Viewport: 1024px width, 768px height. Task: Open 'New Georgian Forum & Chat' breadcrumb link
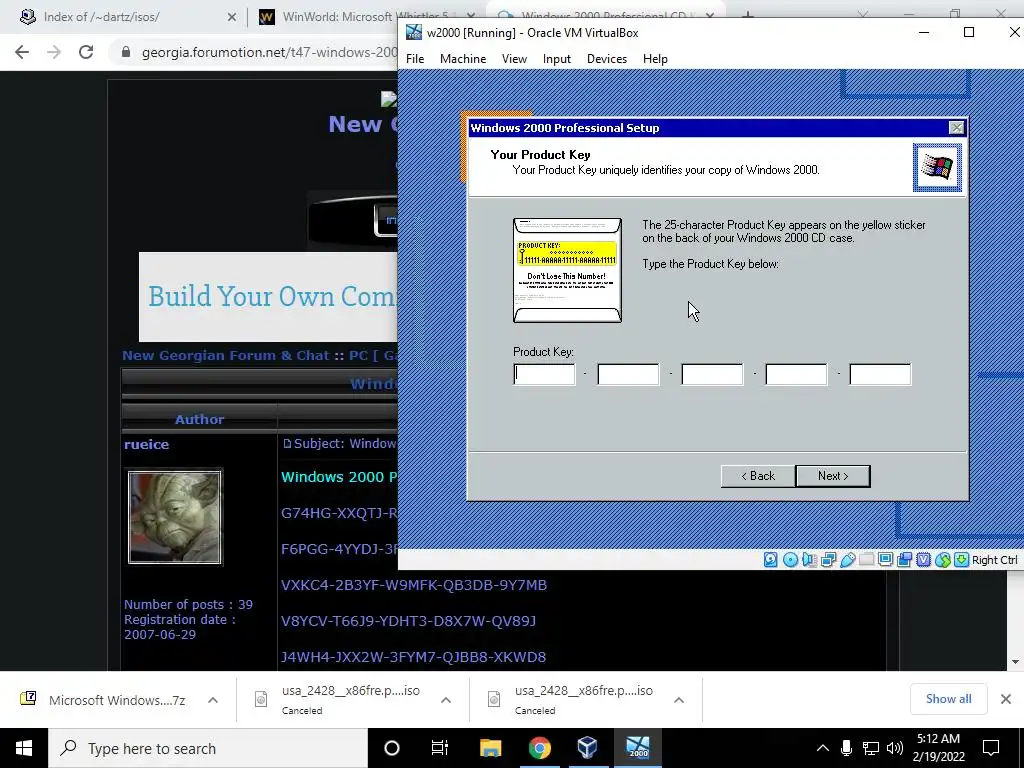[225, 355]
